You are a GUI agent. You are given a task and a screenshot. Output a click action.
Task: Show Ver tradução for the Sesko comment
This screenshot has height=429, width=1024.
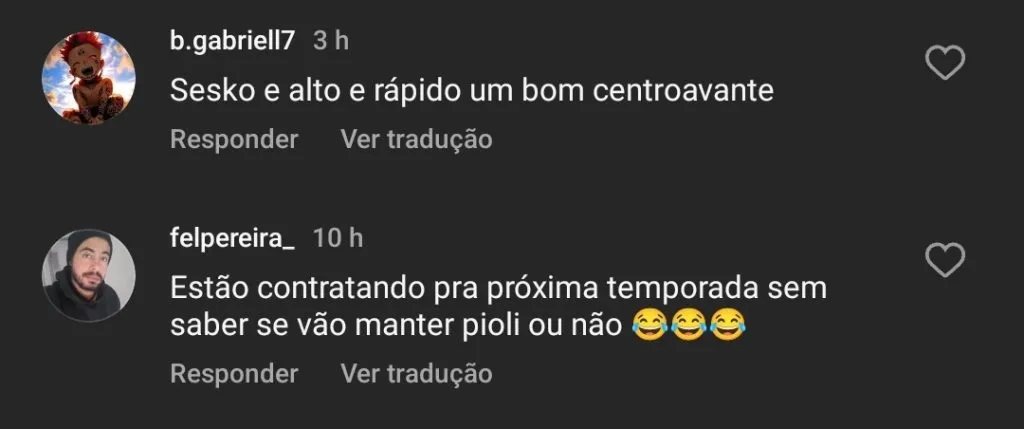pos(416,140)
